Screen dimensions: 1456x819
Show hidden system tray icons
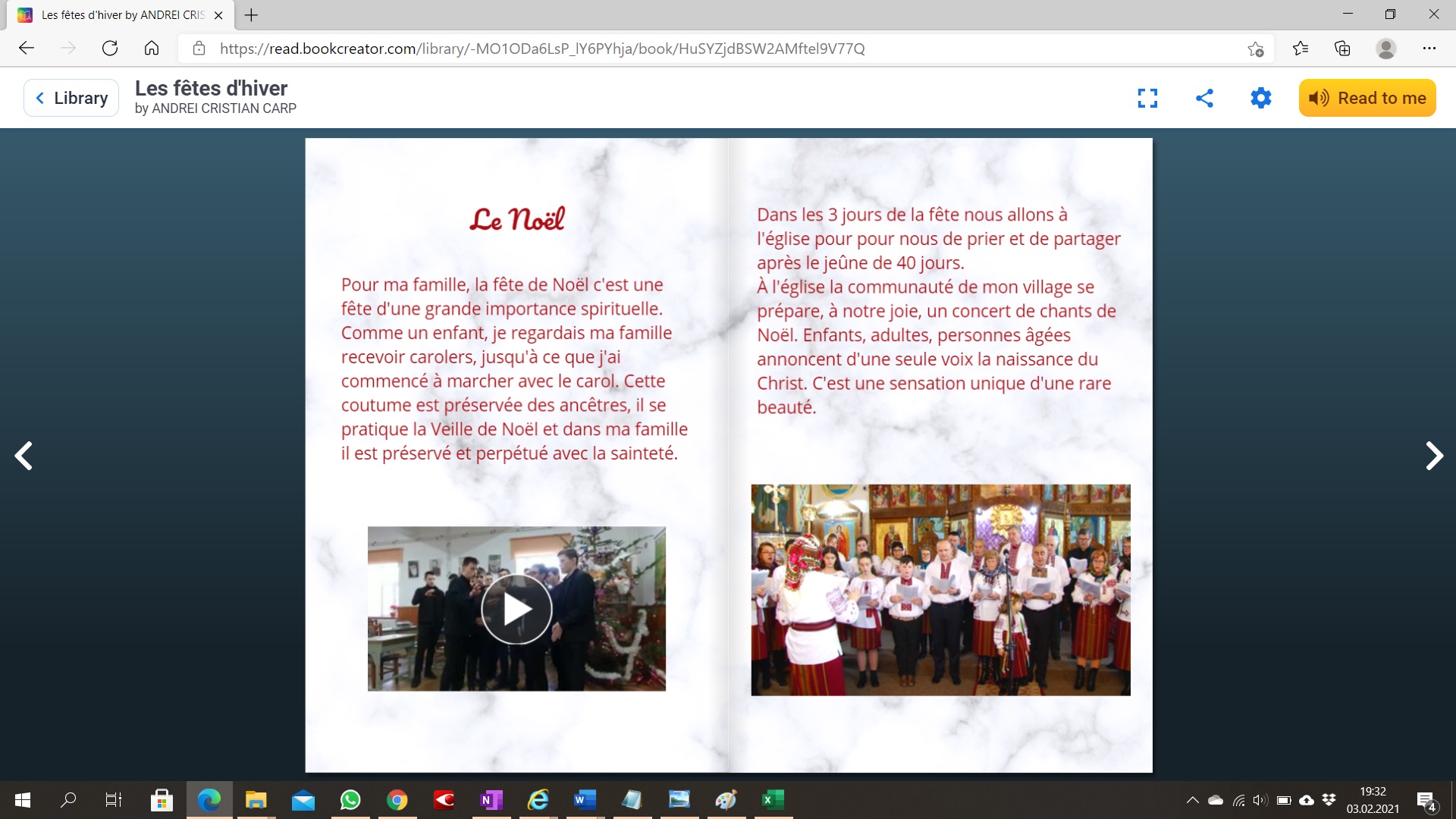coord(1192,800)
